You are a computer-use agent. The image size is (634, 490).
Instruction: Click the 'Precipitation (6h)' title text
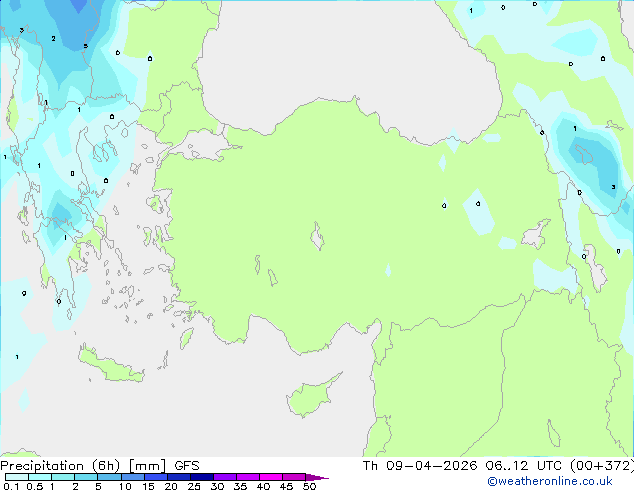60,466
